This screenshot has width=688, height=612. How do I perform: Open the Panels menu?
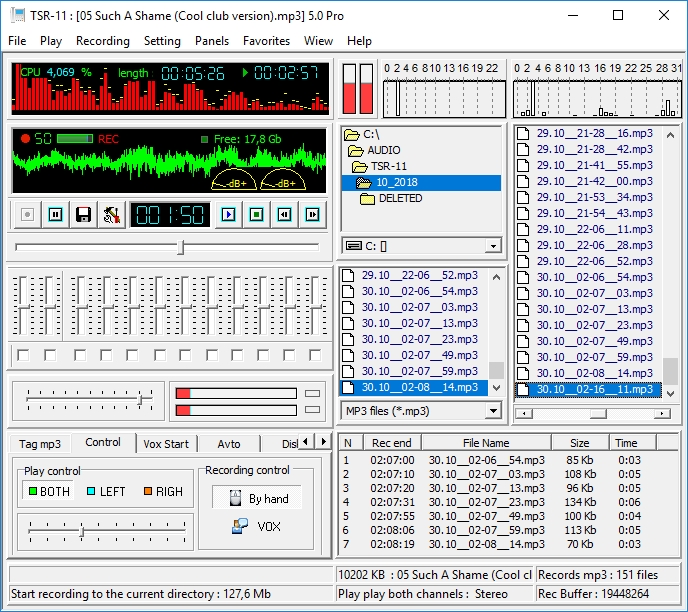pos(212,41)
